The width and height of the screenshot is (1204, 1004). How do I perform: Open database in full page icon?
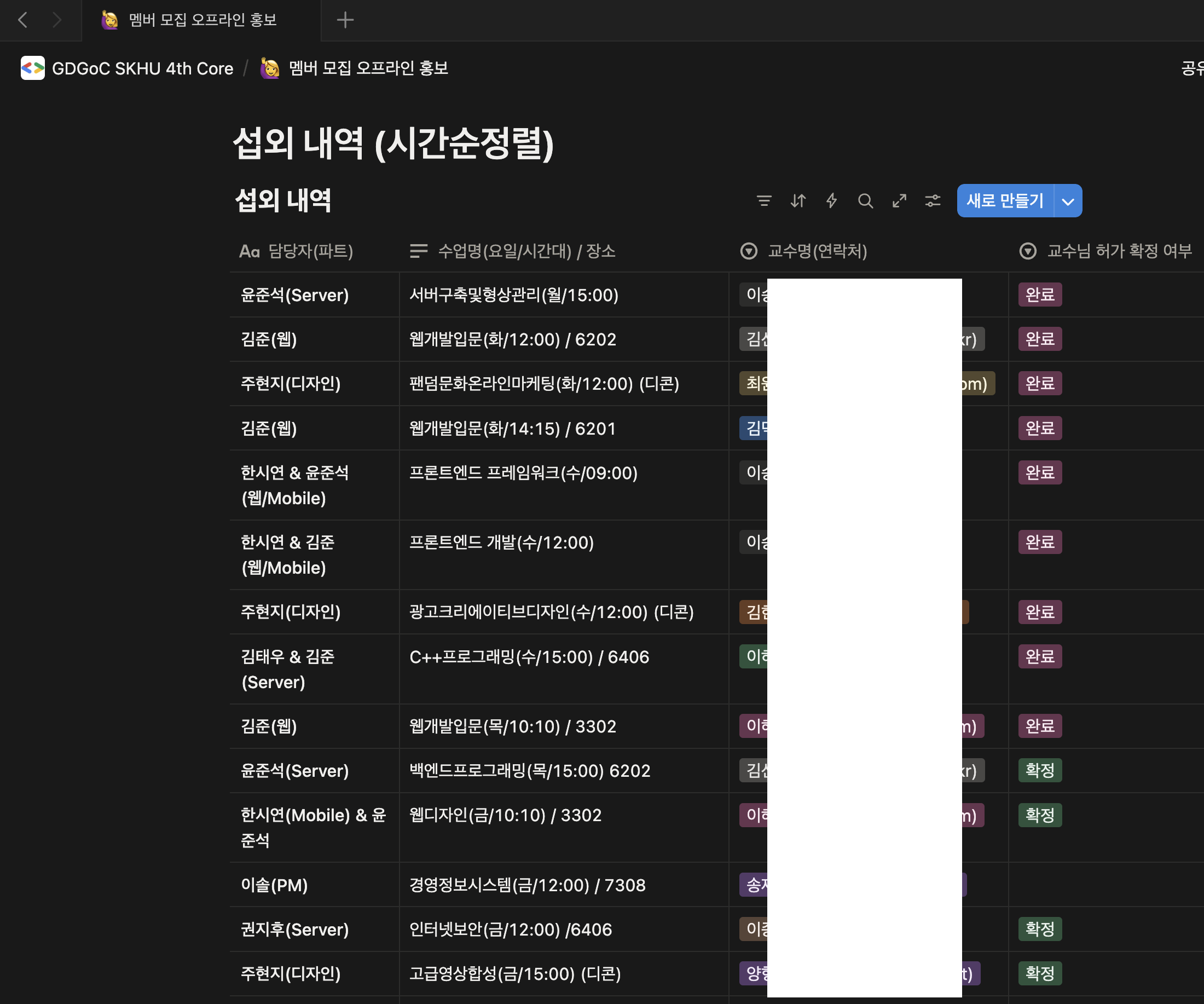coord(899,201)
